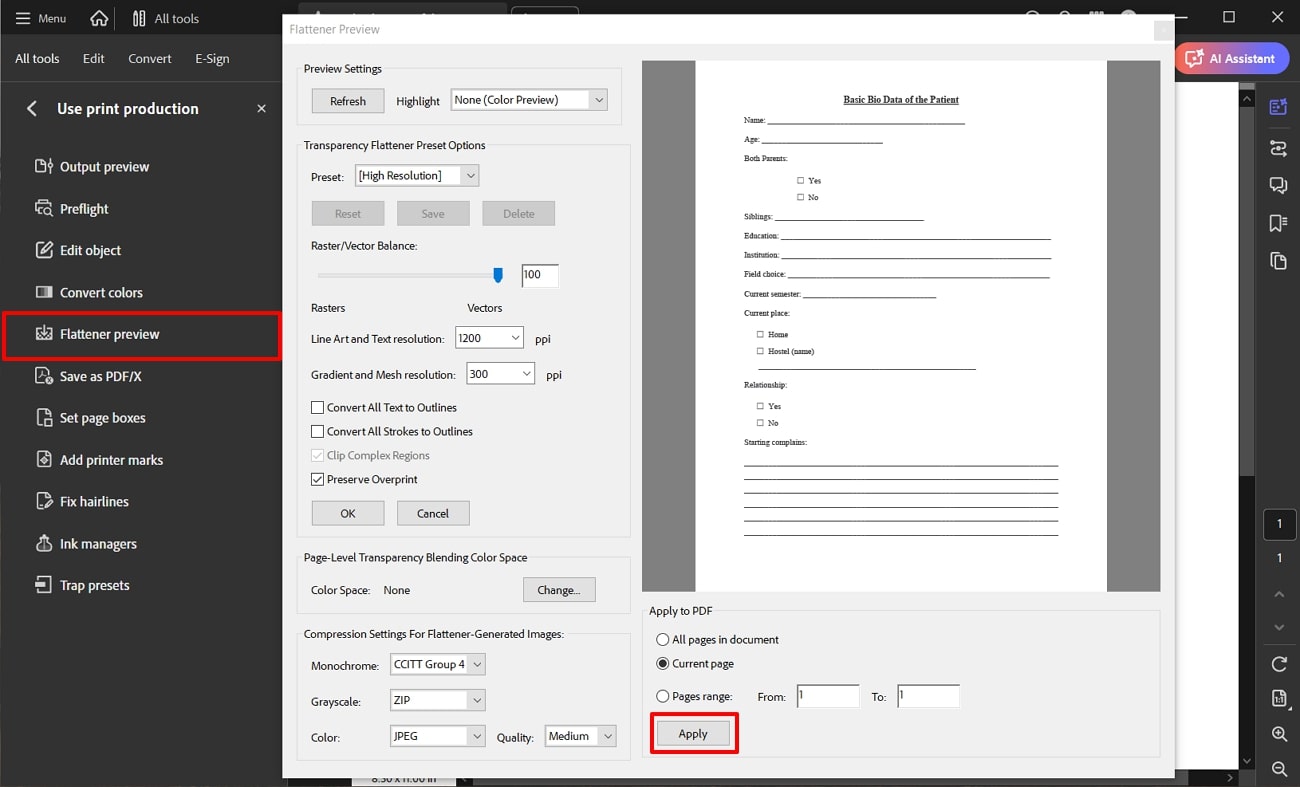Open the Grayscale compression dropdown

tap(438, 701)
